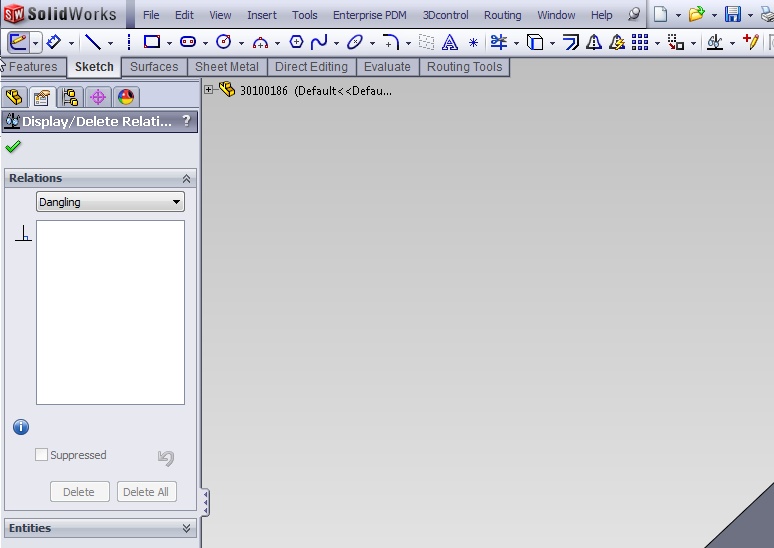Switch to the Sheet Metal tab

coord(227,67)
